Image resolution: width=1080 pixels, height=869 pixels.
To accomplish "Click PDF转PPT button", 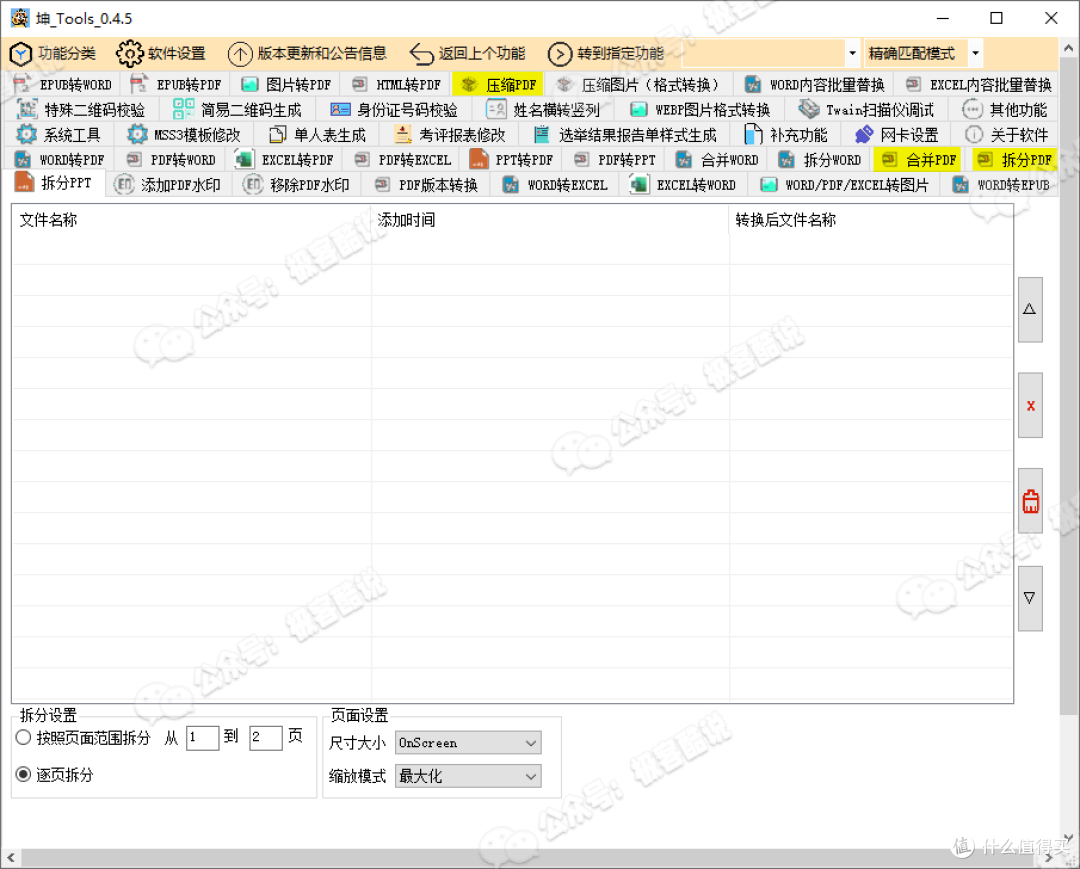I will (614, 160).
